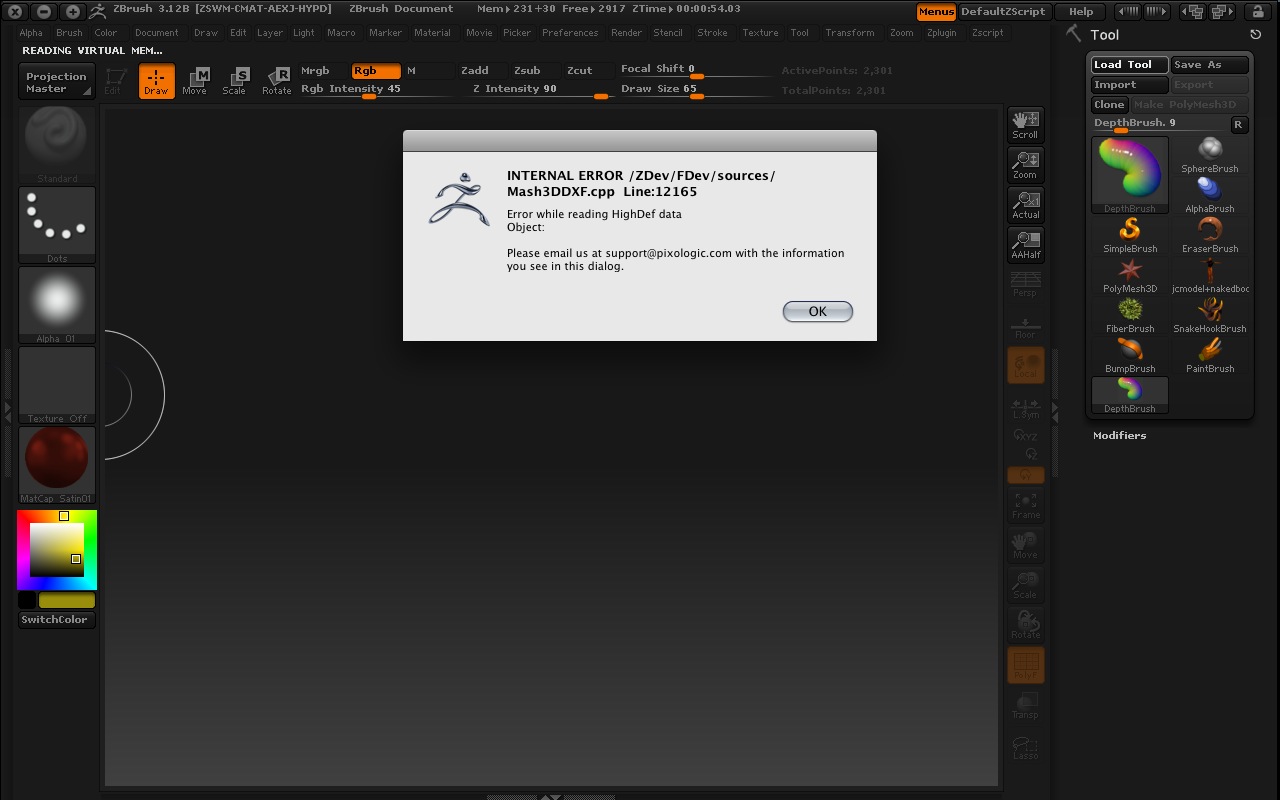Viewport: 1280px width, 800px height.
Task: Click the DefaultZScript button
Action: [x=1003, y=12]
